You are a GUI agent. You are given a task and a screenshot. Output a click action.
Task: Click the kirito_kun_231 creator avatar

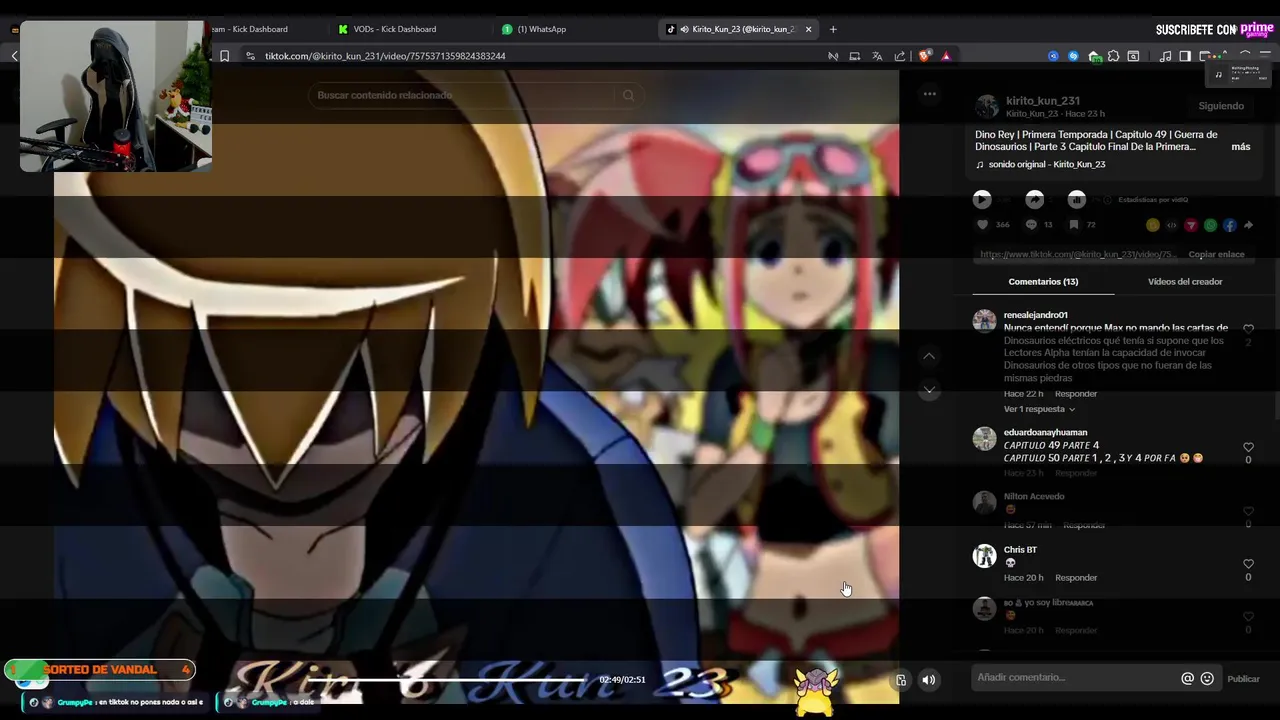point(987,107)
